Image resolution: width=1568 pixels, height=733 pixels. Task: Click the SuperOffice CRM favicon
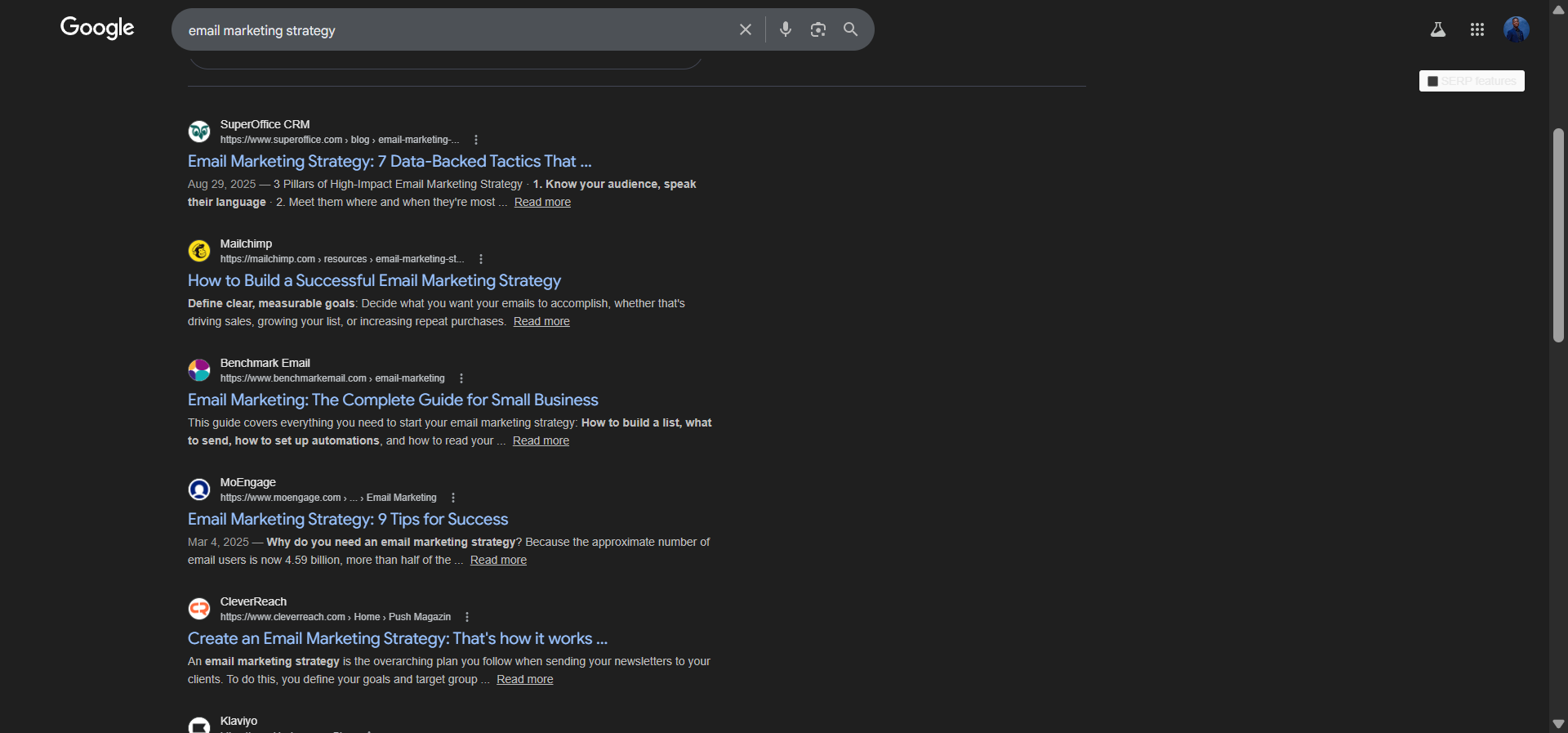[x=199, y=131]
